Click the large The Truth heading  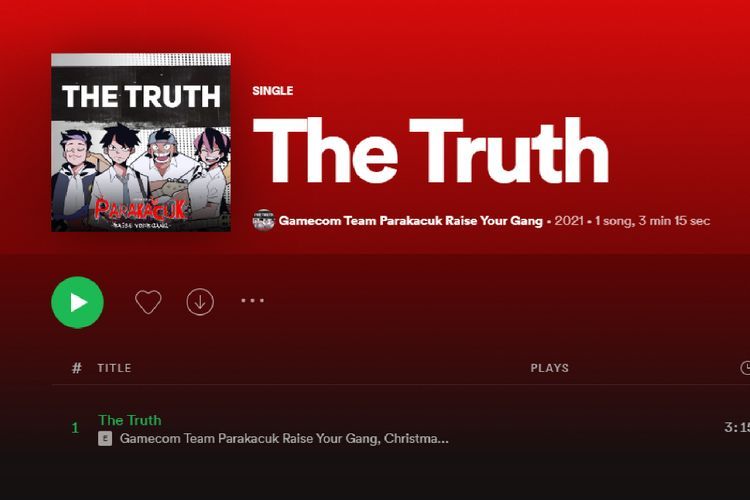430,151
